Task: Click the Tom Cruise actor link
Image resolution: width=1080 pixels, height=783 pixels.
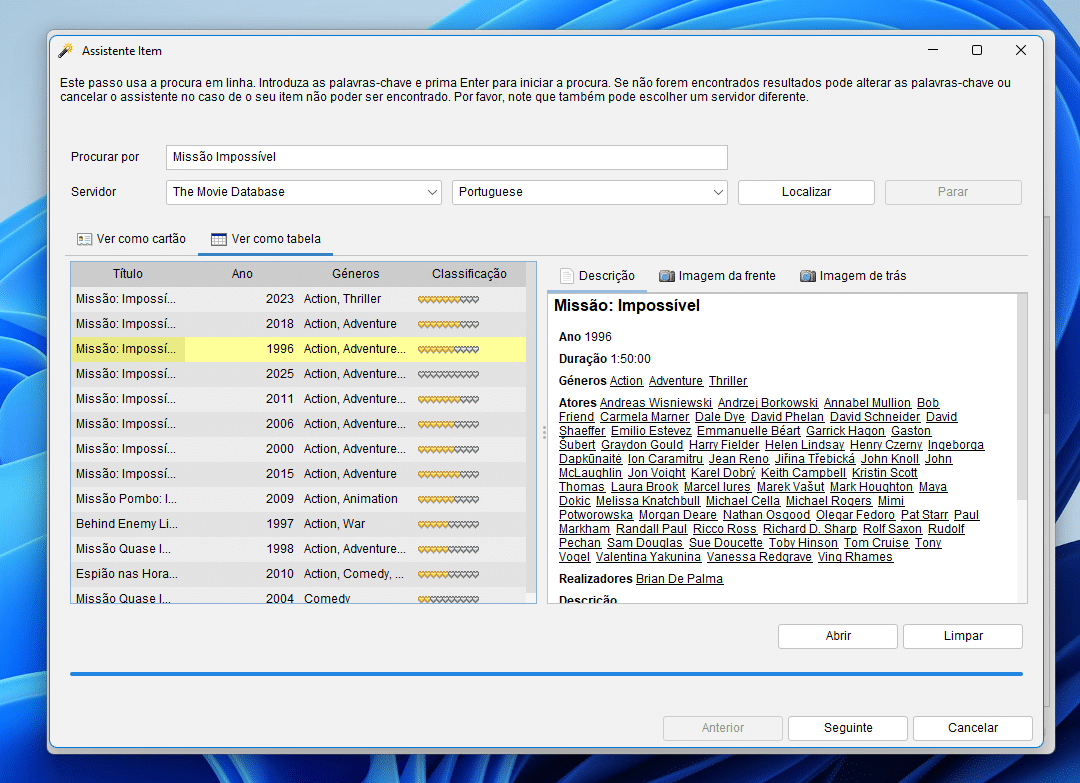Action: [876, 543]
